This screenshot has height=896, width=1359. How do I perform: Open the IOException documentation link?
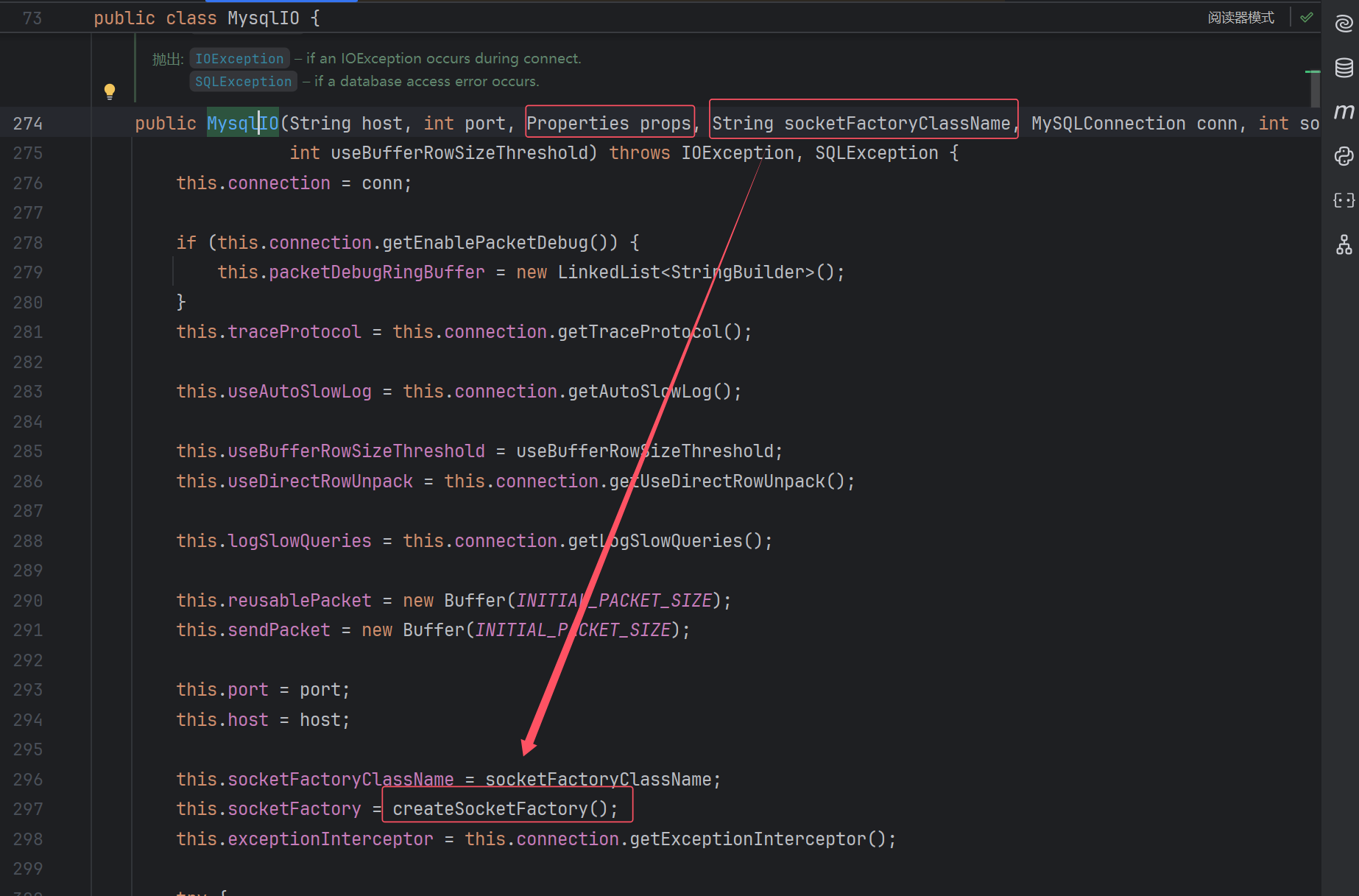coord(239,59)
